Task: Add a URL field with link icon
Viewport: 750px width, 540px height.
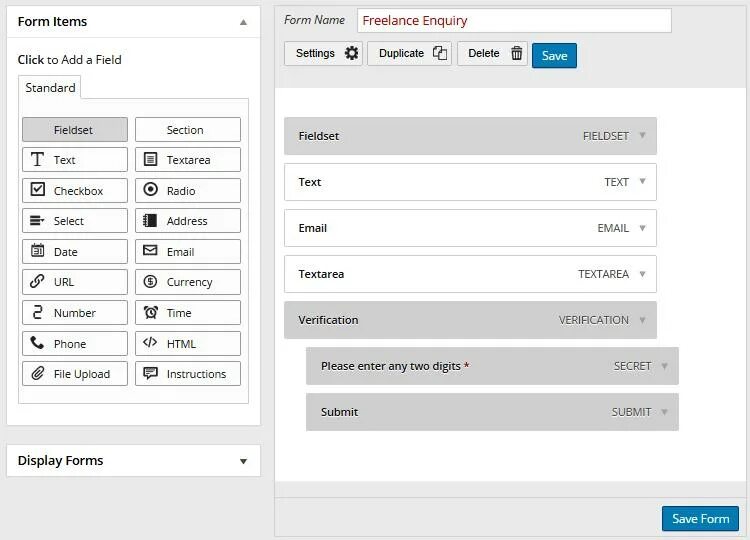Action: coord(75,282)
